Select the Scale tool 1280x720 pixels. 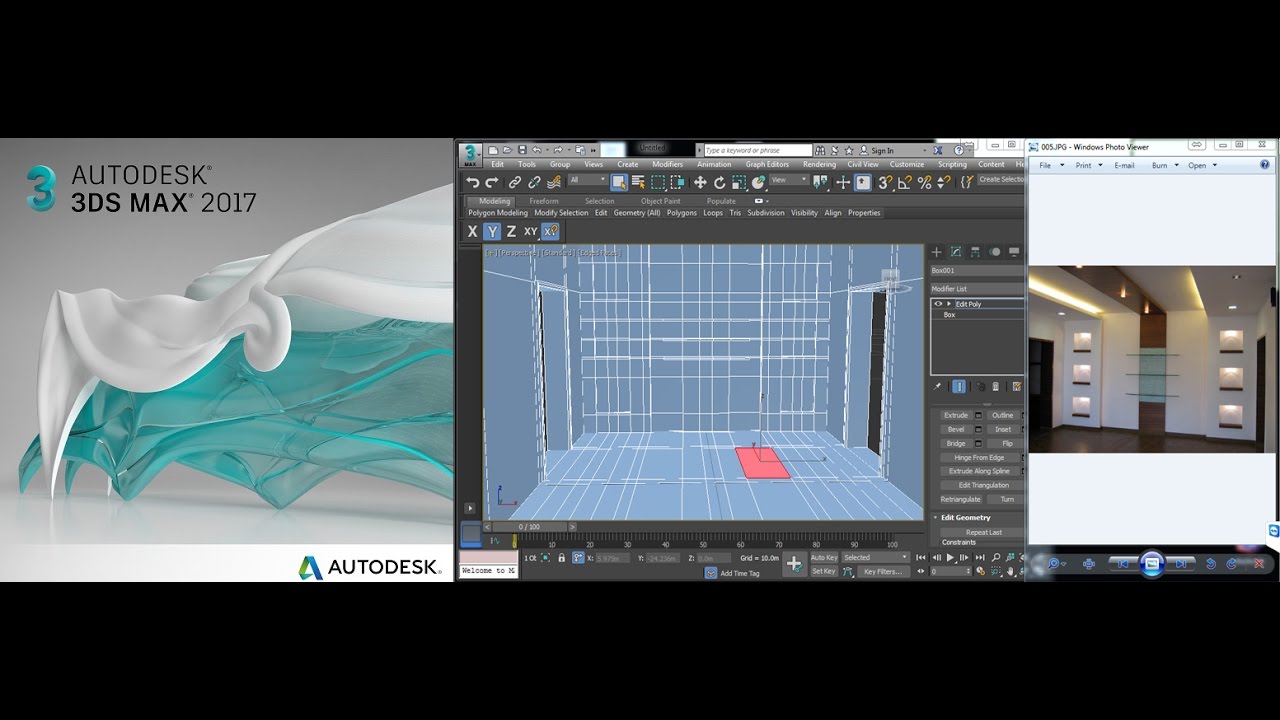(x=739, y=183)
